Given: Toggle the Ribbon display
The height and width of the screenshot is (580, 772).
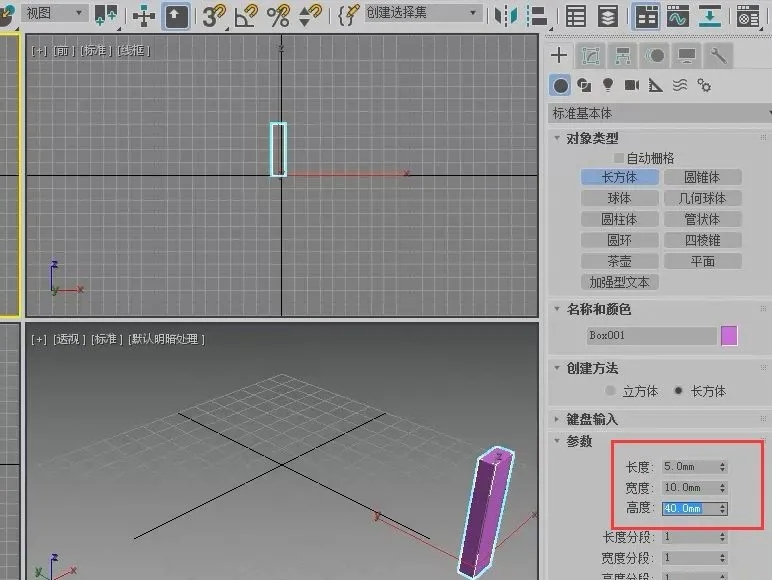Looking at the screenshot, I should tap(646, 16).
